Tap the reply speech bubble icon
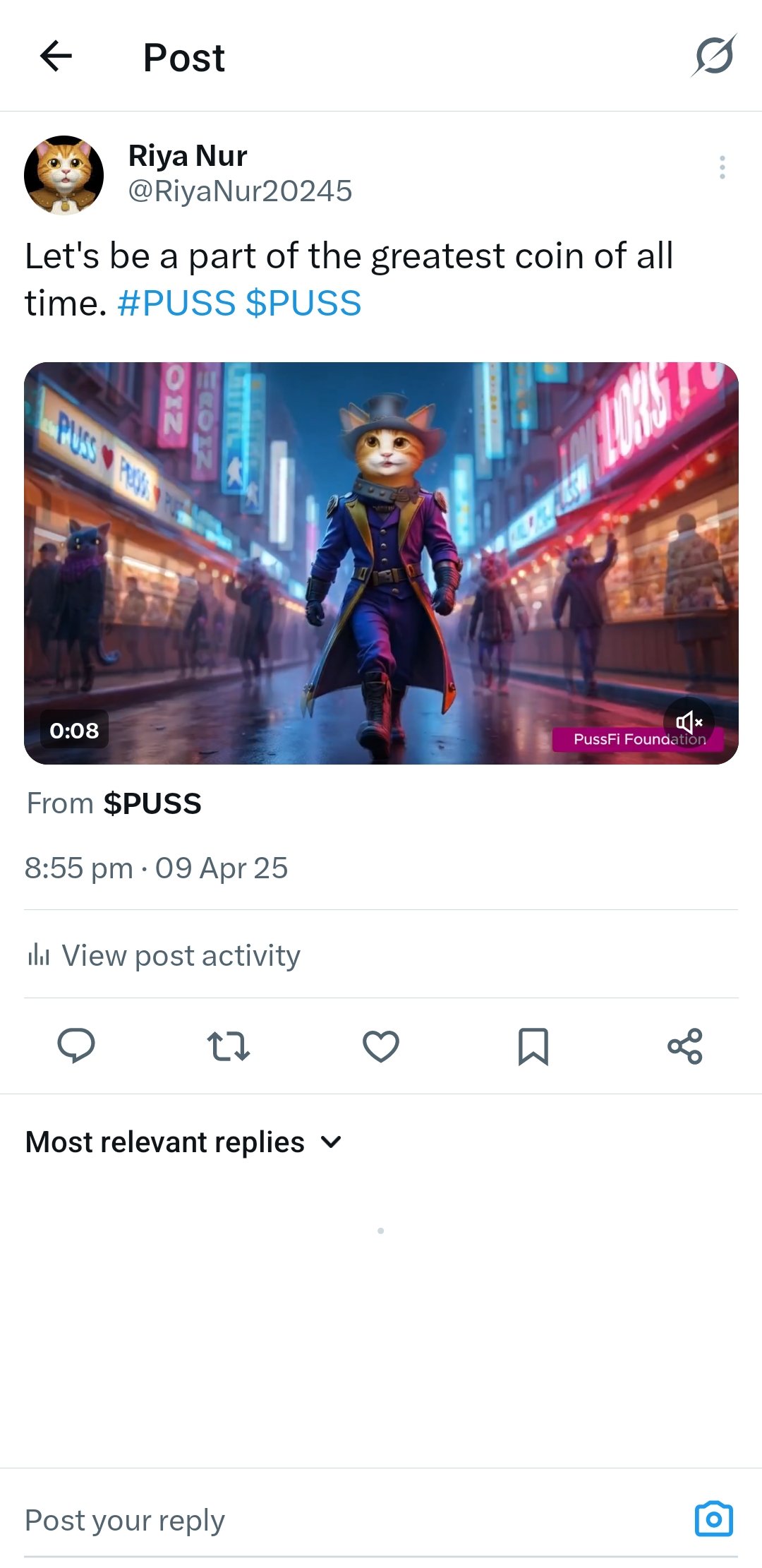The width and height of the screenshot is (762, 1568). point(76,1046)
